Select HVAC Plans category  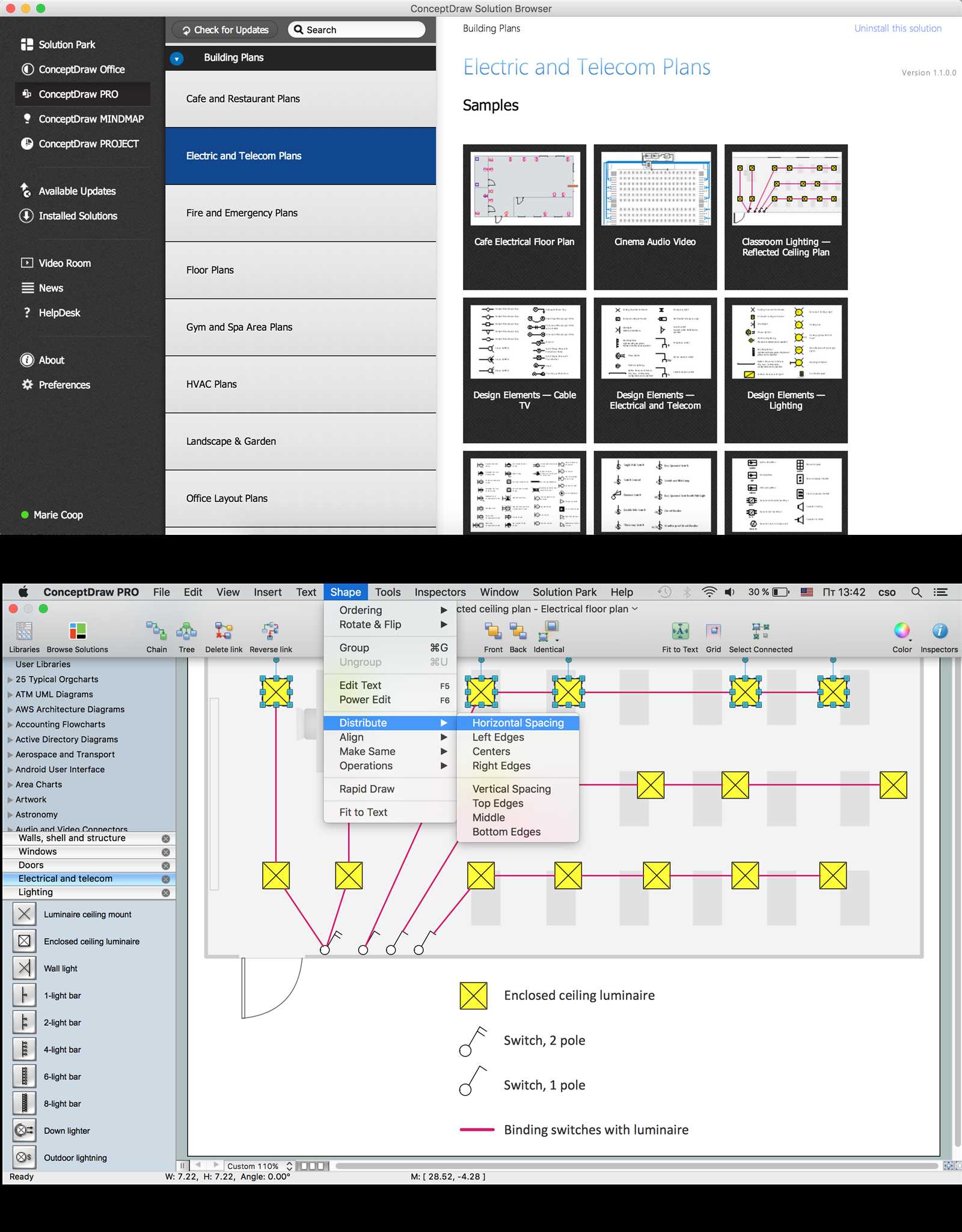click(301, 385)
